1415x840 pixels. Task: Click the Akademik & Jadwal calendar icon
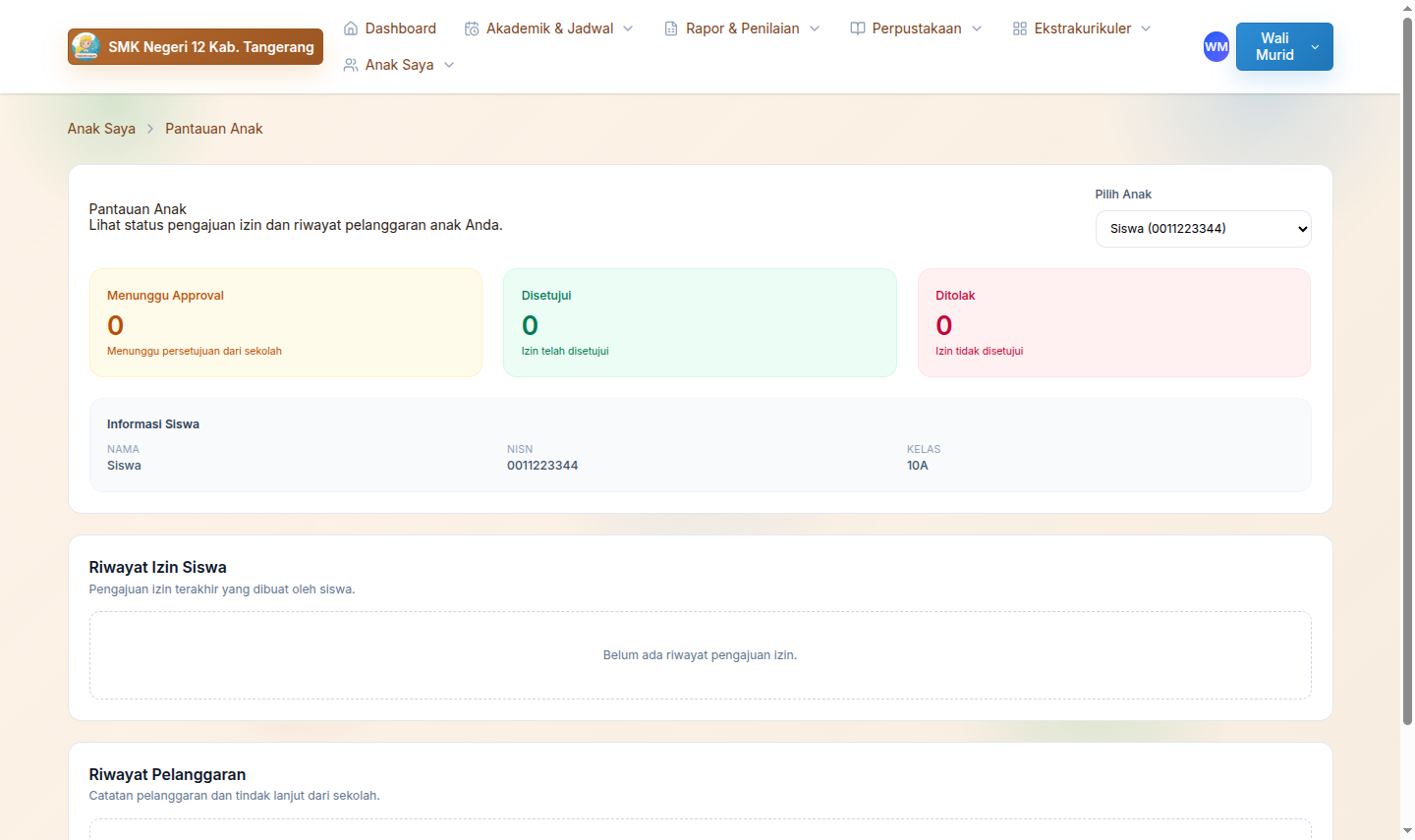click(x=472, y=28)
